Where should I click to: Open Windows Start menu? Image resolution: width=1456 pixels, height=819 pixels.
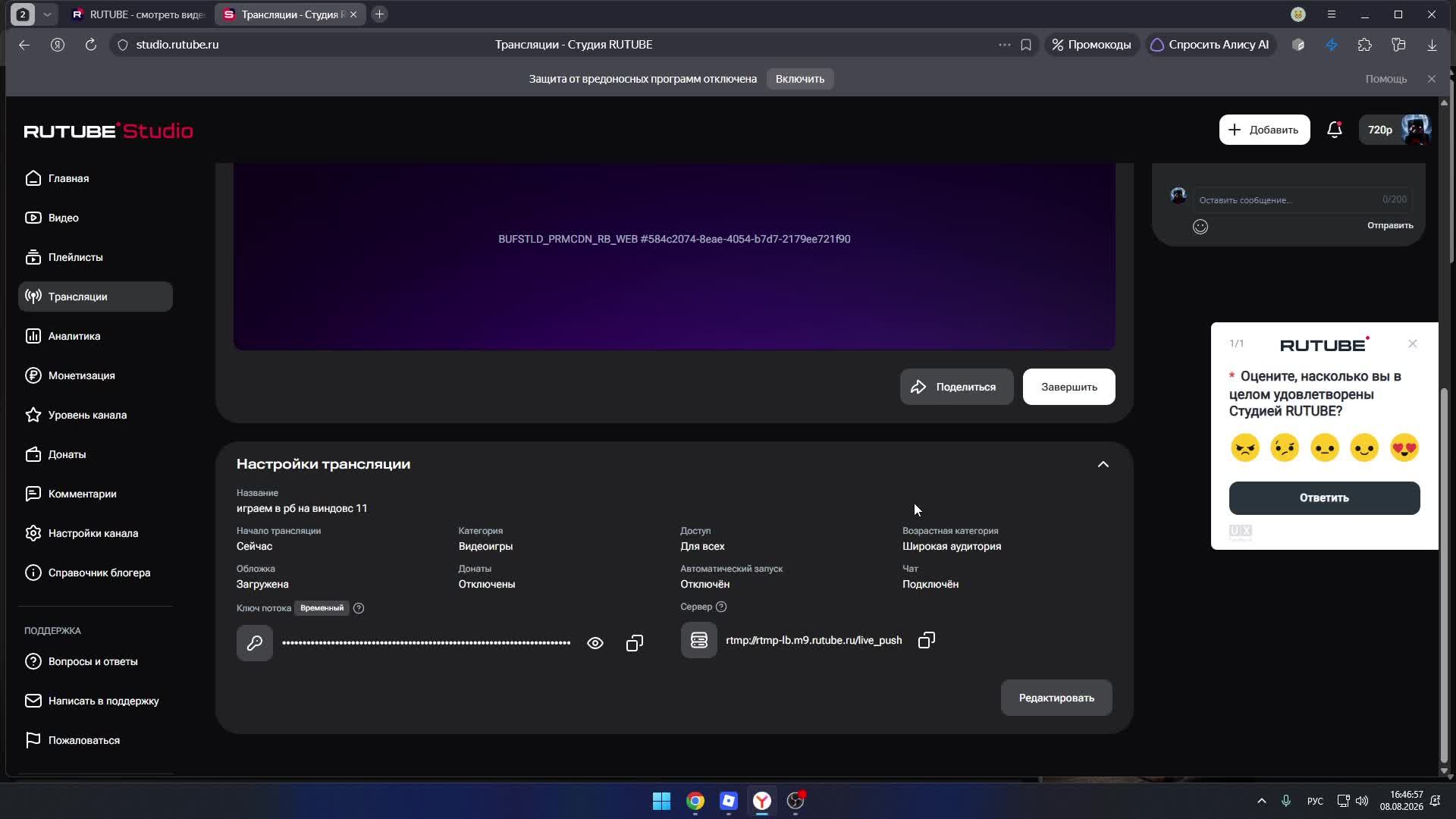point(662,801)
